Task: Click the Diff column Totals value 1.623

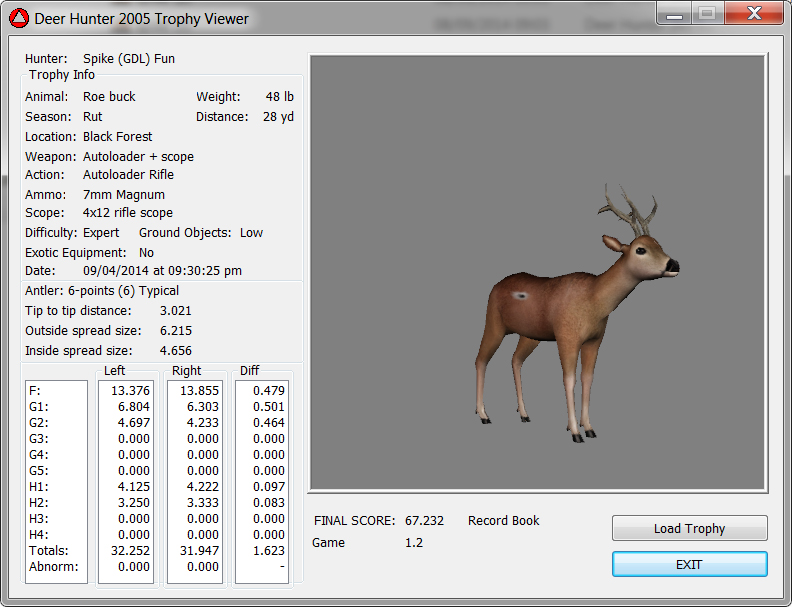Action: [x=268, y=550]
